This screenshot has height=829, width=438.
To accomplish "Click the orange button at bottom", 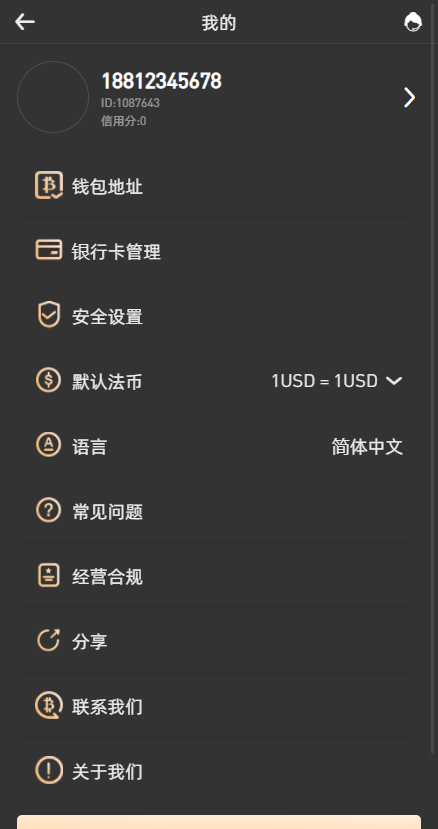I will [x=219, y=822].
